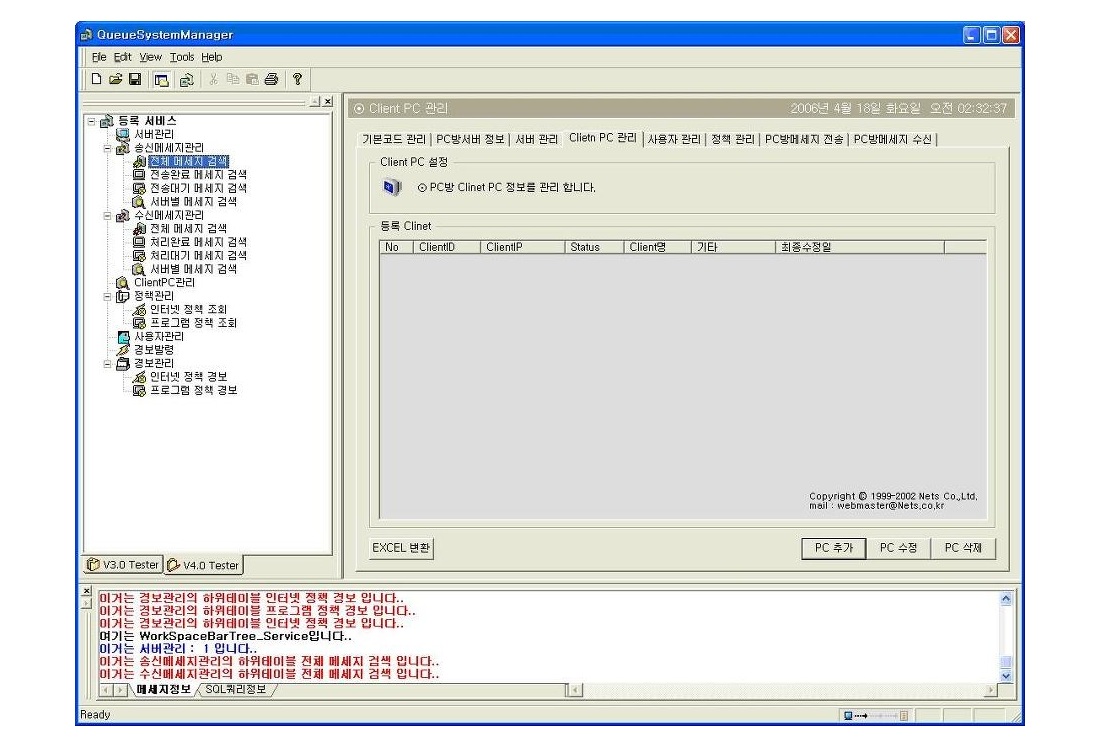1116x750 pixels.
Task: Click the Save floppy disk icon
Action: pyautogui.click(x=135, y=79)
